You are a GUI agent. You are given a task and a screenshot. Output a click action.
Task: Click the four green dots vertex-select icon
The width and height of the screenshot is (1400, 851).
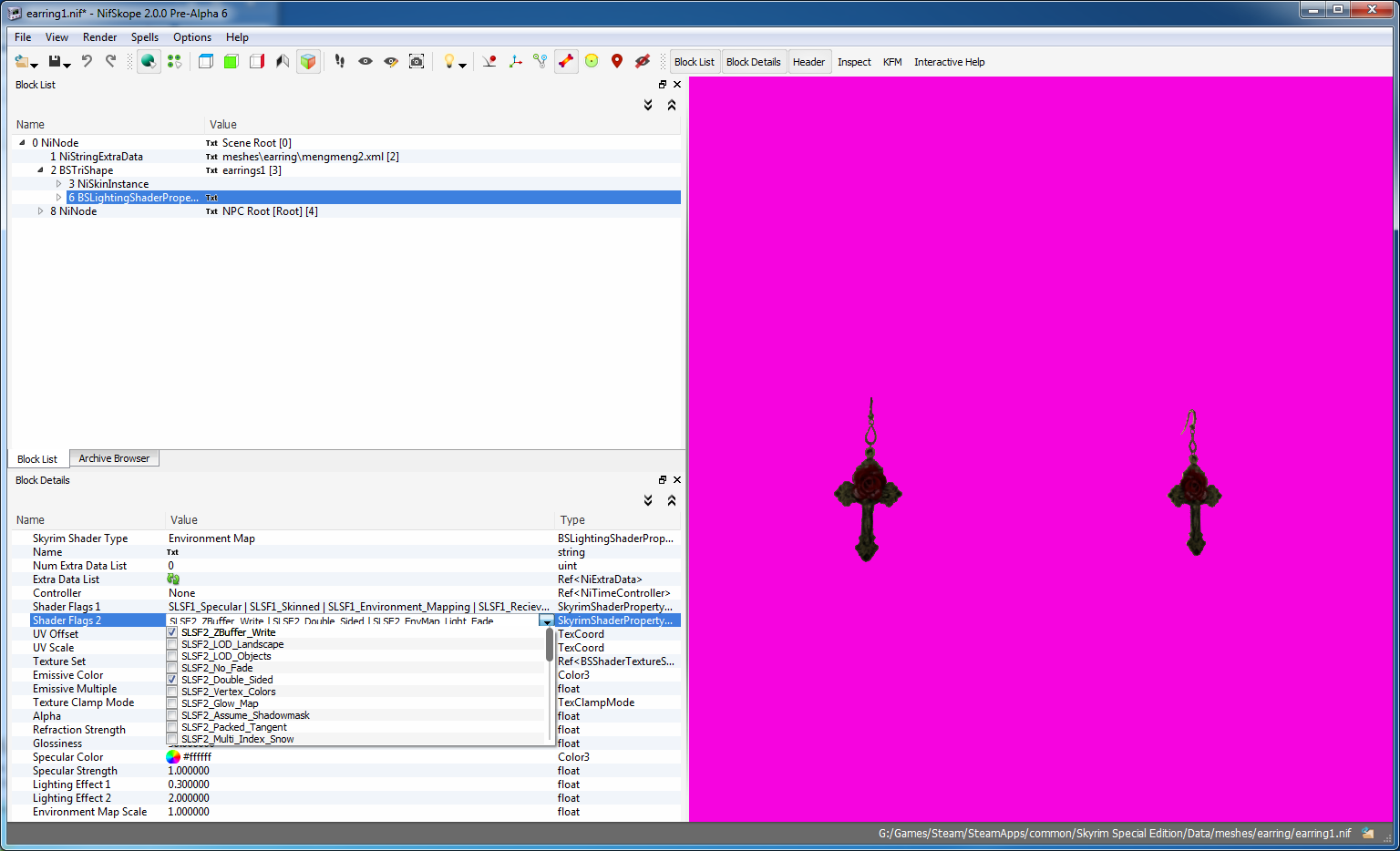coord(174,61)
